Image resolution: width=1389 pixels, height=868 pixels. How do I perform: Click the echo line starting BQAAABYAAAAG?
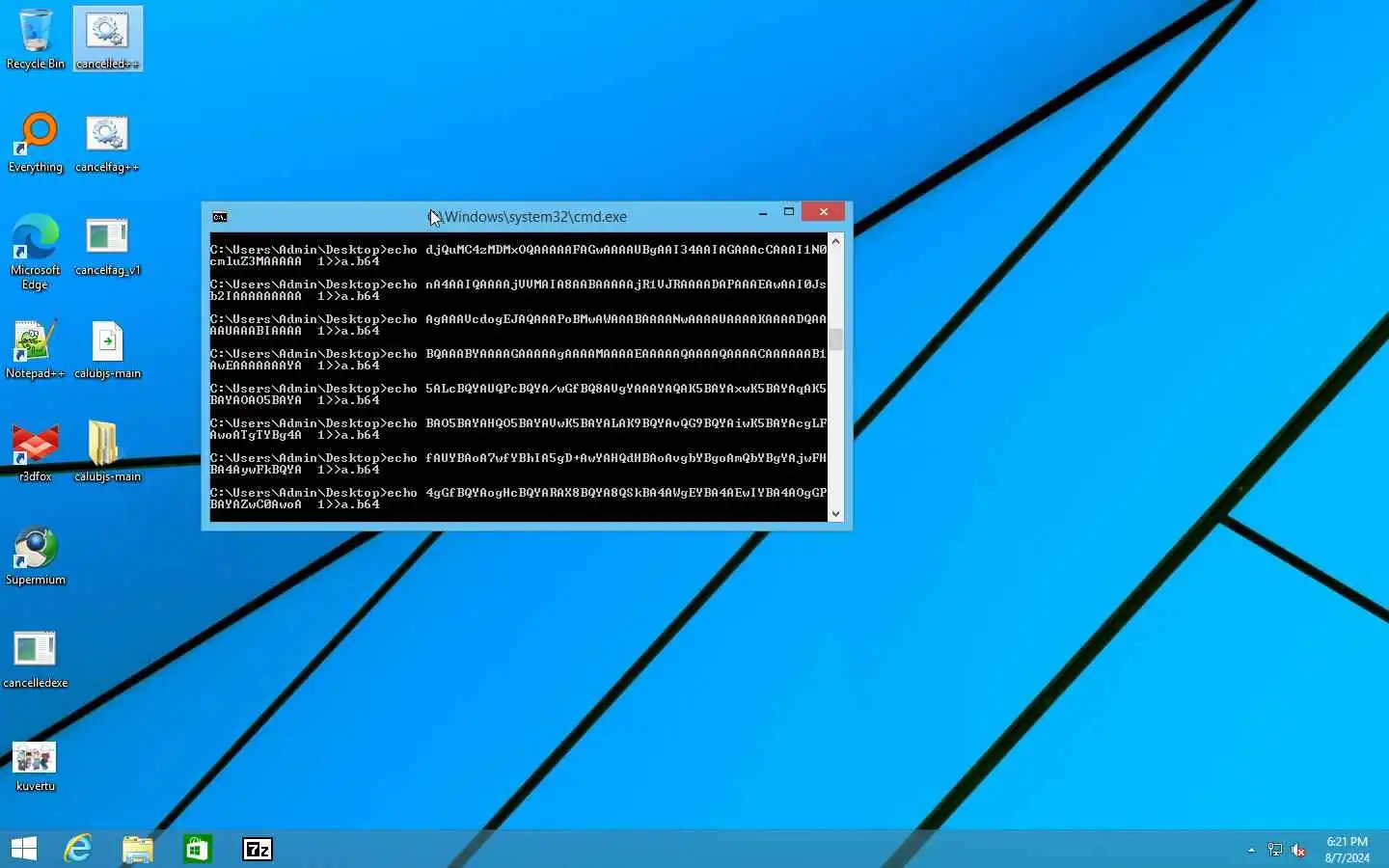(x=518, y=360)
